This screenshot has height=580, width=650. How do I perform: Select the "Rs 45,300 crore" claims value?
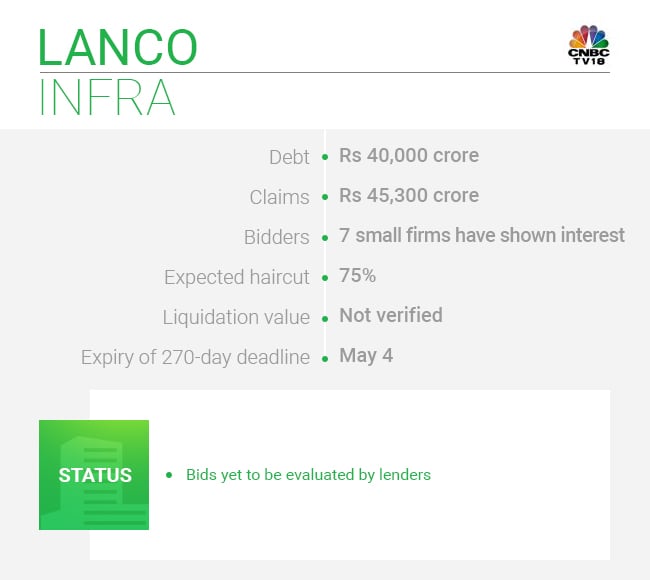[408, 196]
